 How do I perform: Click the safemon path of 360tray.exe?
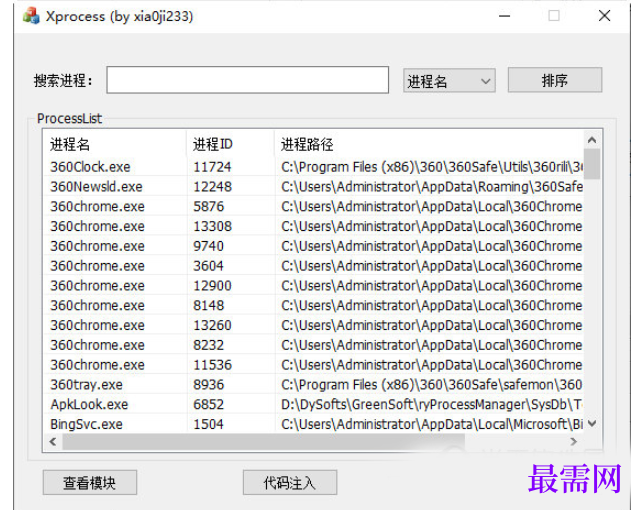click(x=431, y=384)
